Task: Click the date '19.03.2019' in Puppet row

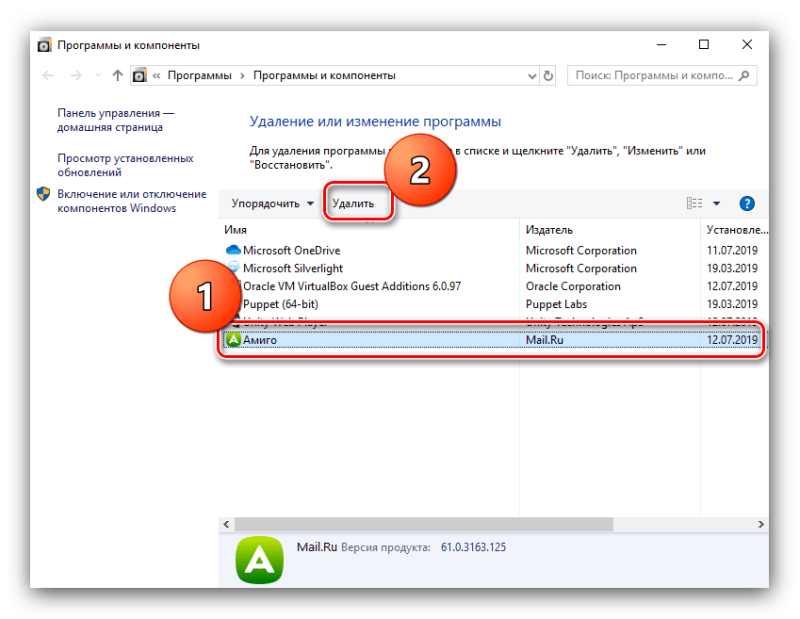Action: pyautogui.click(x=732, y=304)
